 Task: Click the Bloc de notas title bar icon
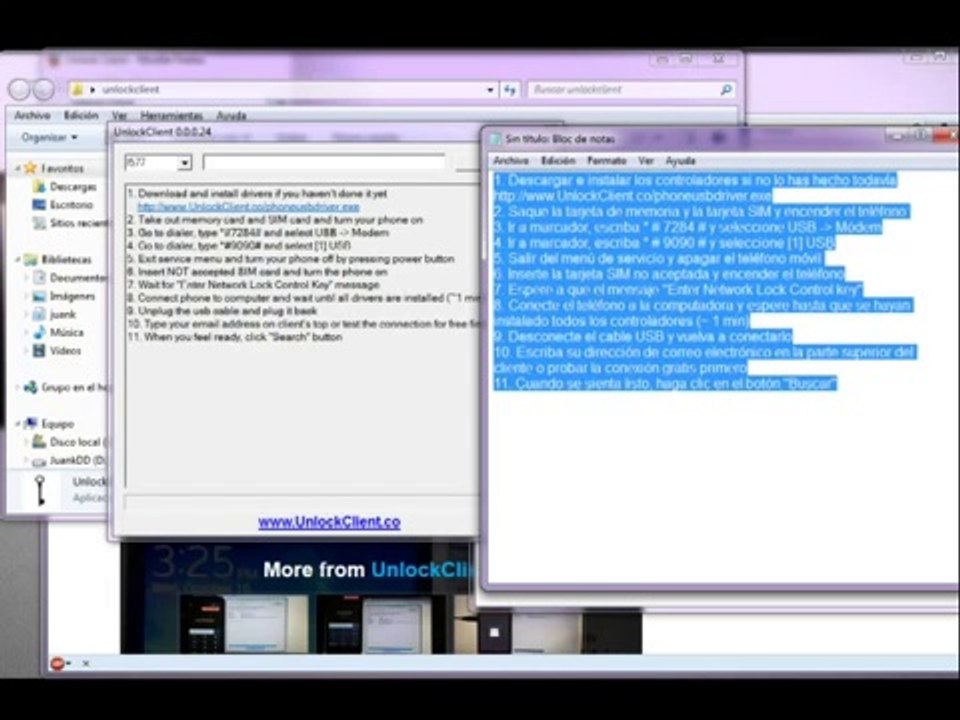pyautogui.click(x=495, y=139)
